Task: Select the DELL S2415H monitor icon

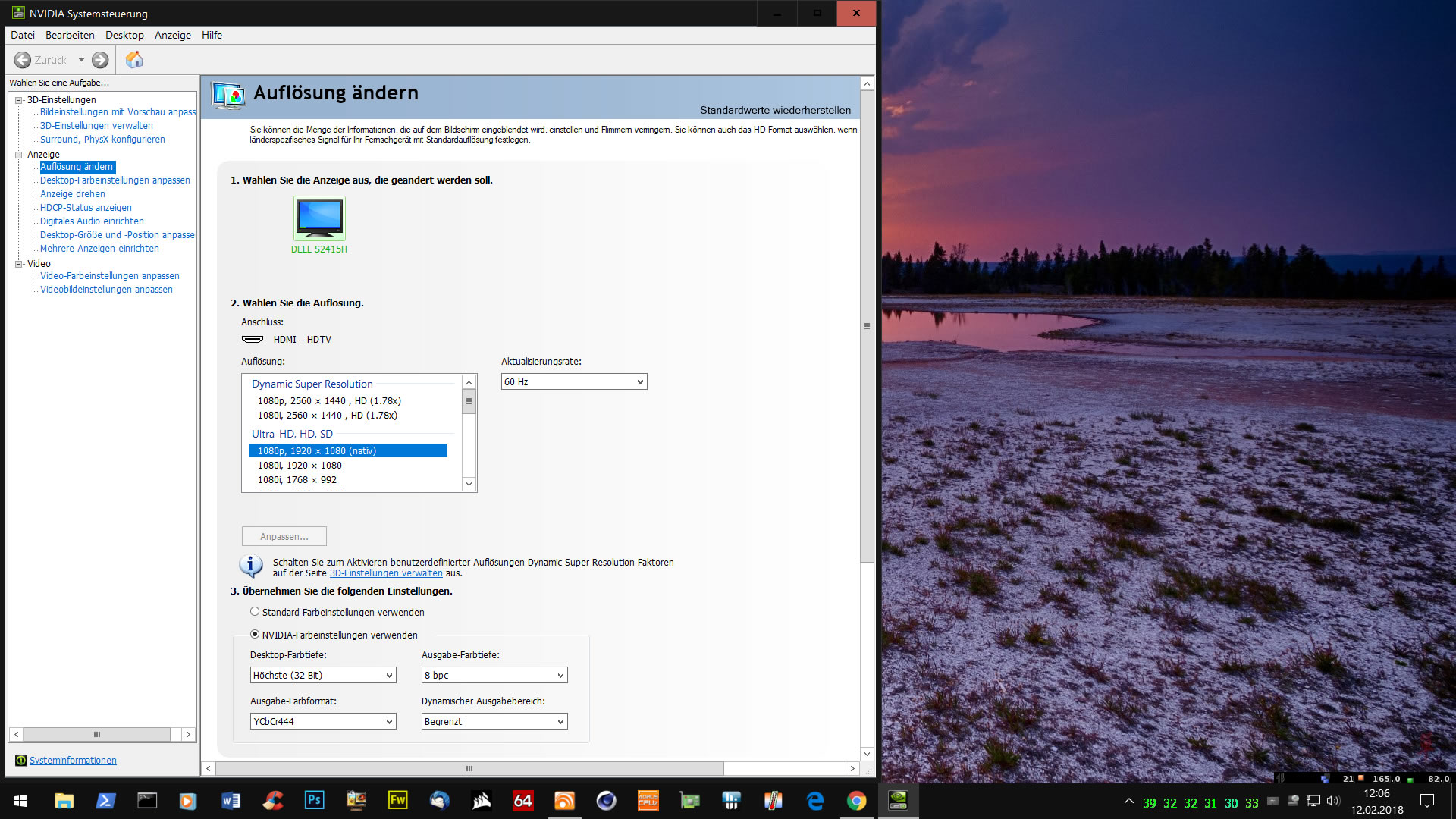Action: click(x=319, y=218)
